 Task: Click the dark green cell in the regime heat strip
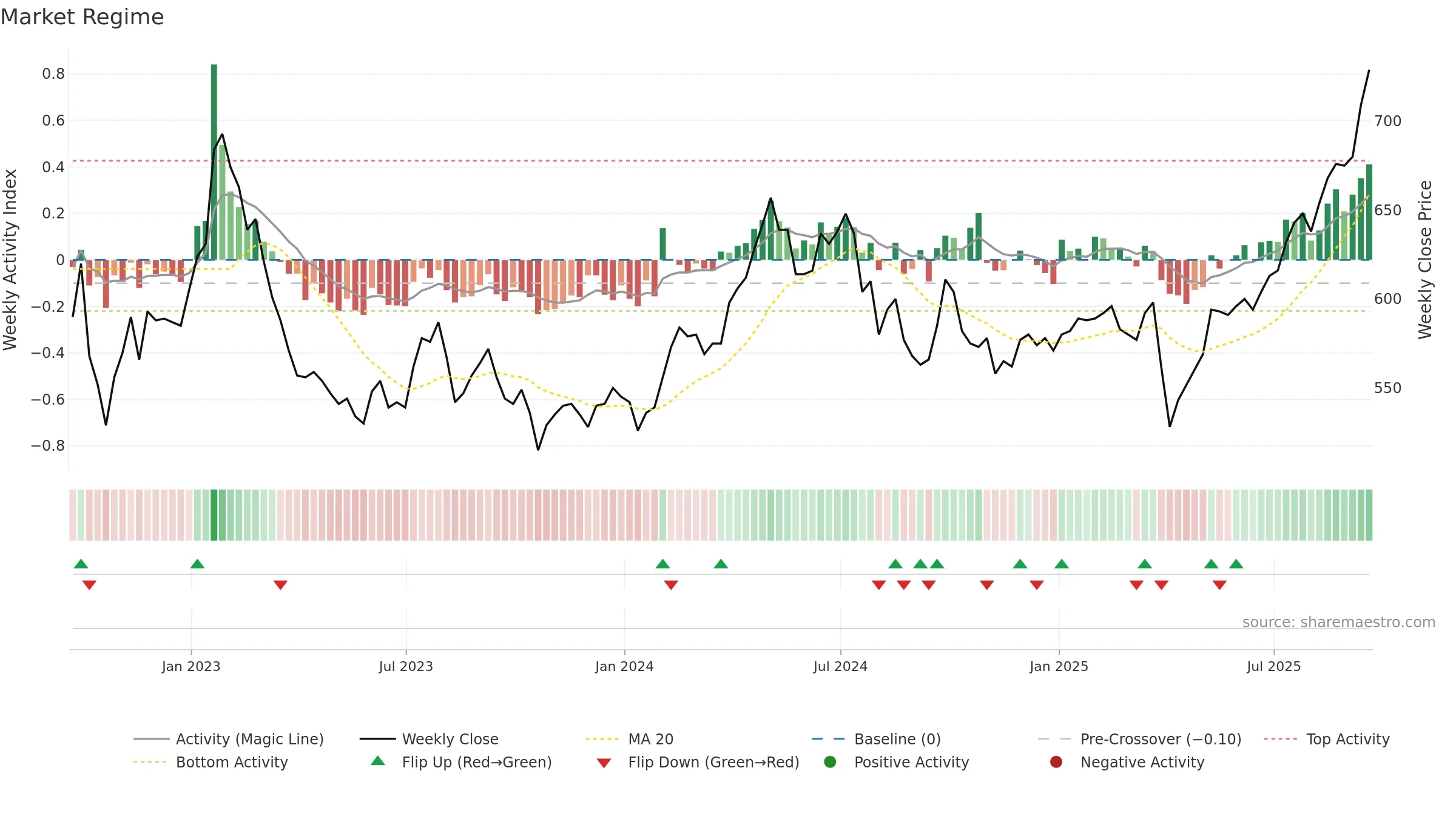point(214,515)
